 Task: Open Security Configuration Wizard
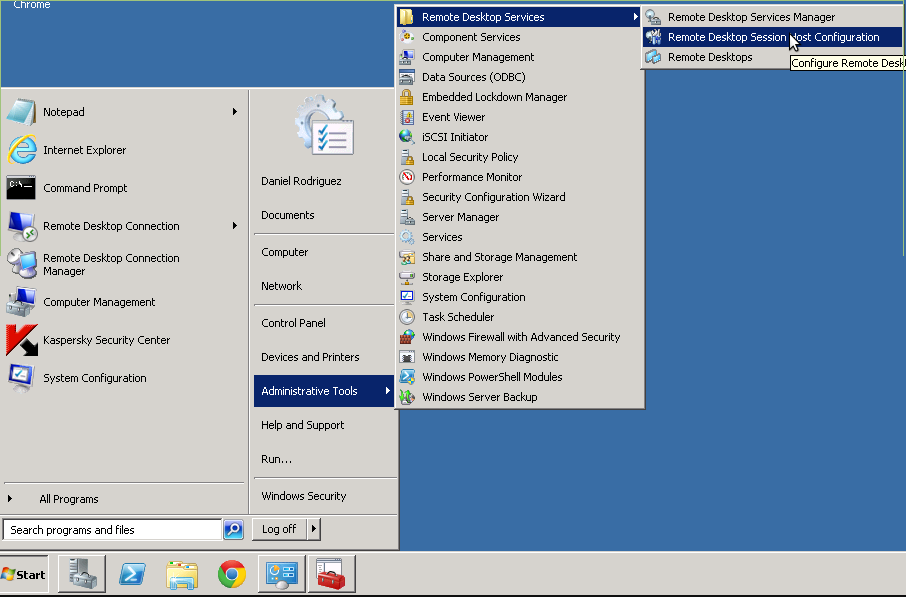click(519, 197)
